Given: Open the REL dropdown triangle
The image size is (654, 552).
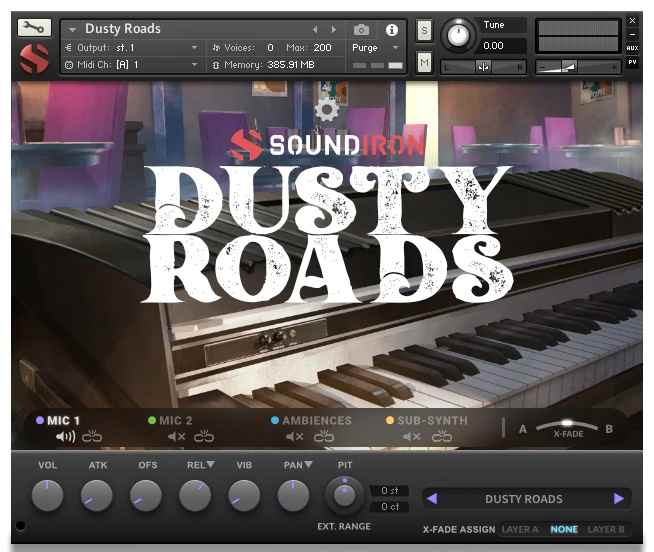Looking at the screenshot, I should pos(211,464).
